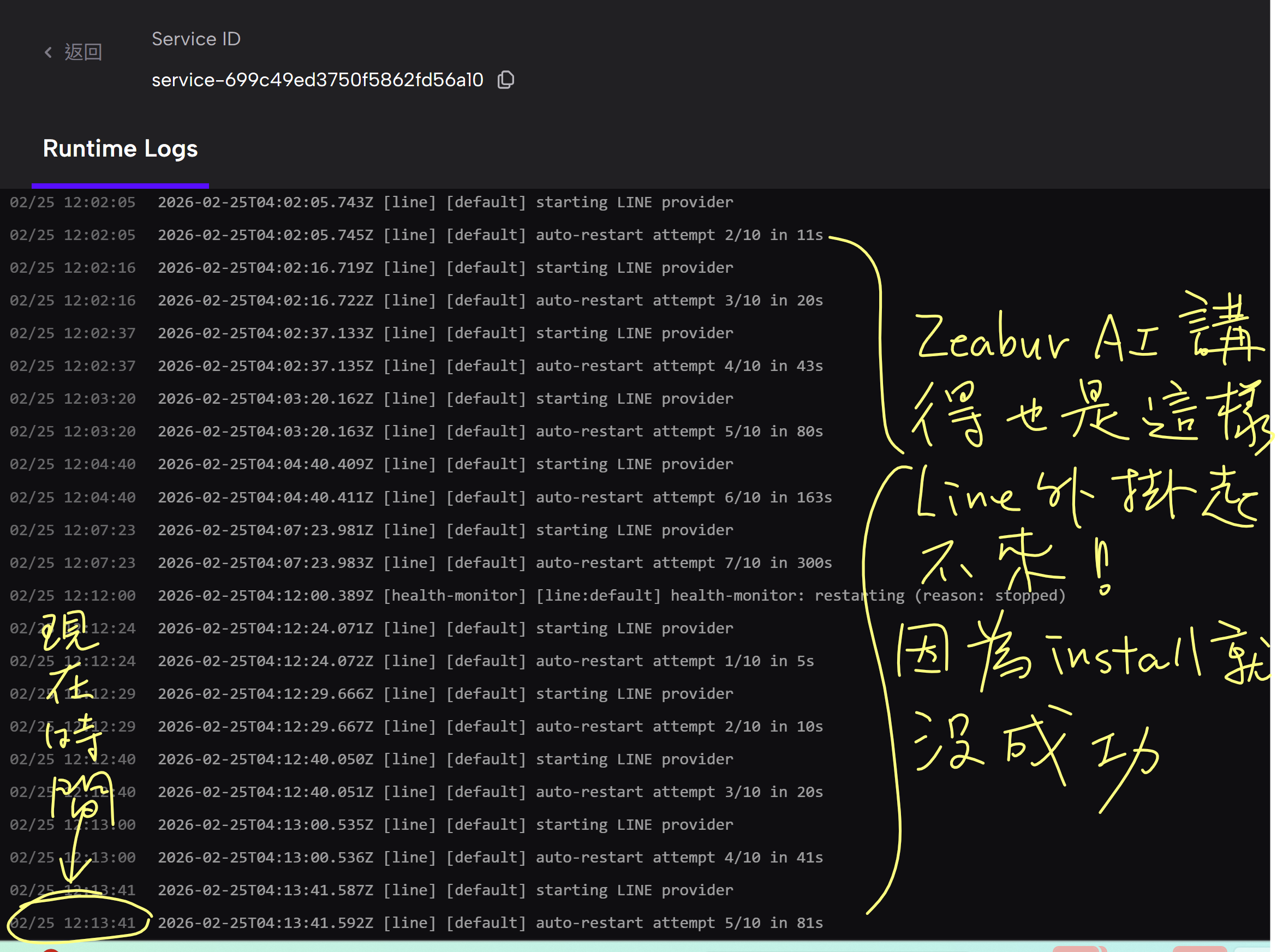
Task: Switch to the Runtime Logs tab
Action: click(120, 149)
